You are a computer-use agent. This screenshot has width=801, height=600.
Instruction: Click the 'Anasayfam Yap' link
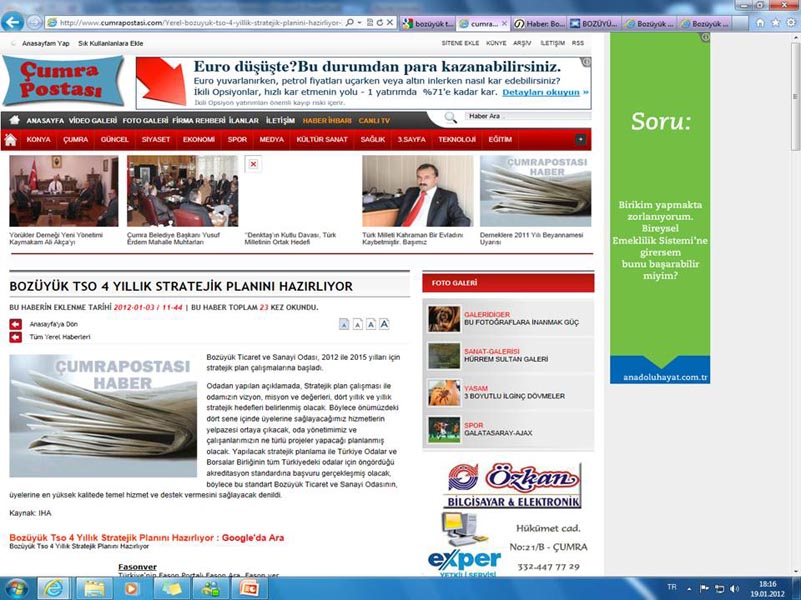45,43
